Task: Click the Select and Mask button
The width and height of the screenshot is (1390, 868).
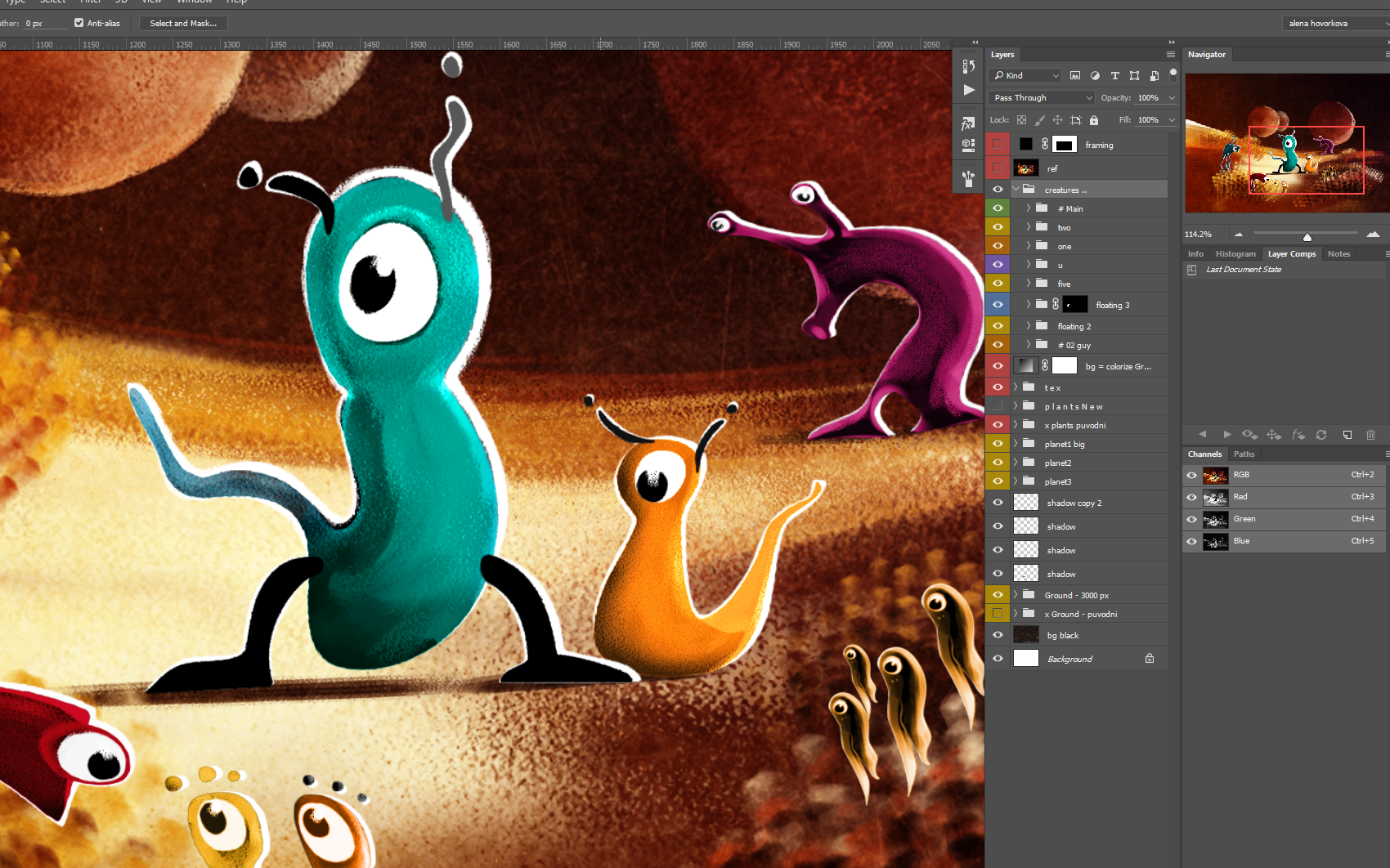Action: click(183, 23)
